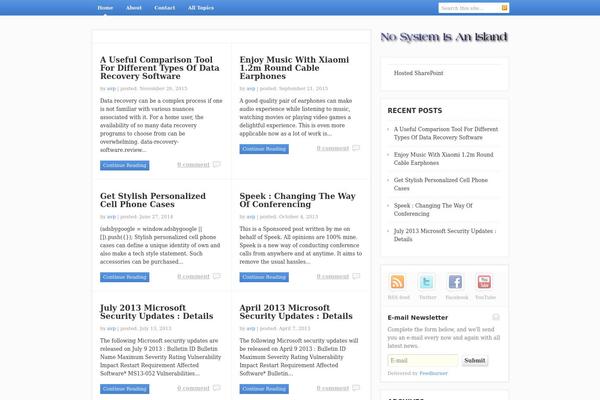Open the All Topics menu
This screenshot has height=400, width=600.
pos(201,8)
